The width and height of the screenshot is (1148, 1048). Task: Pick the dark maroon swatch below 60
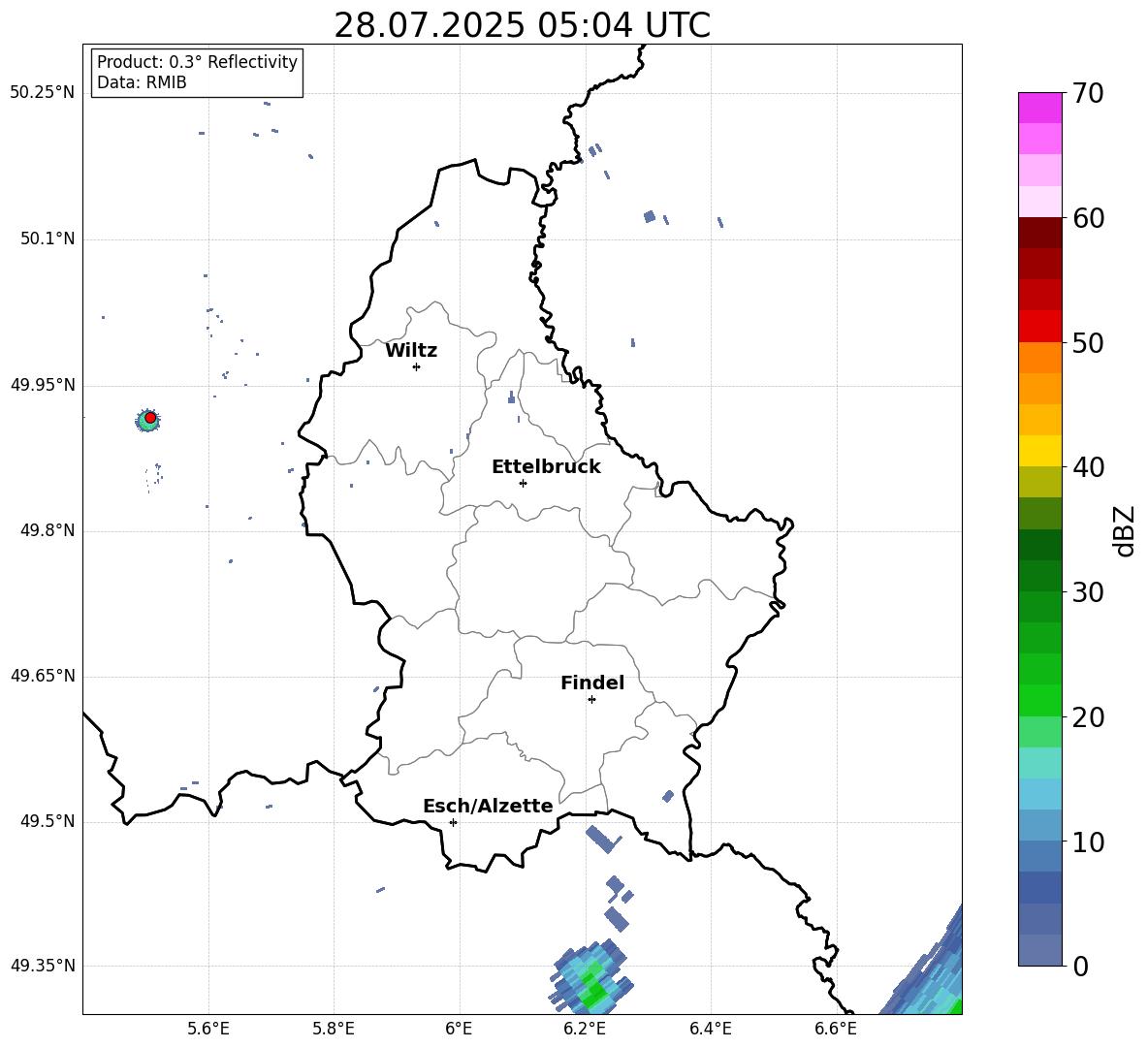[1039, 233]
